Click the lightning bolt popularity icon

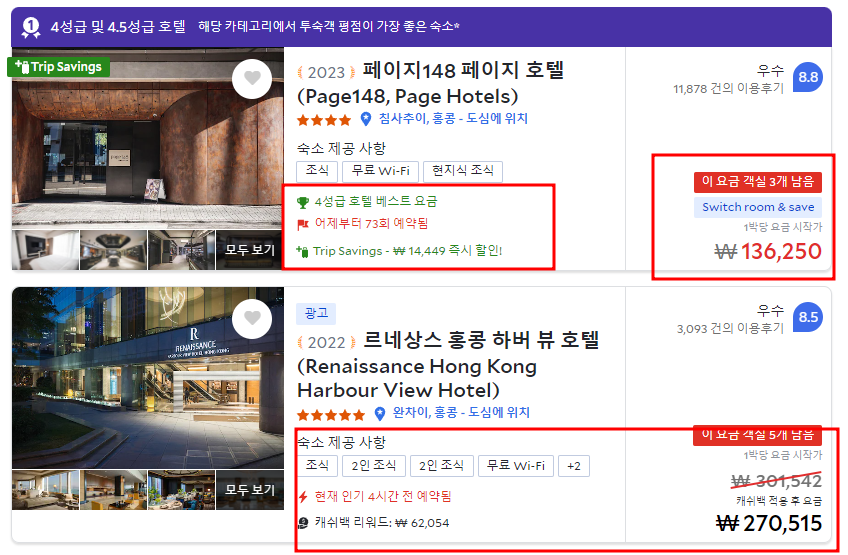tap(303, 497)
